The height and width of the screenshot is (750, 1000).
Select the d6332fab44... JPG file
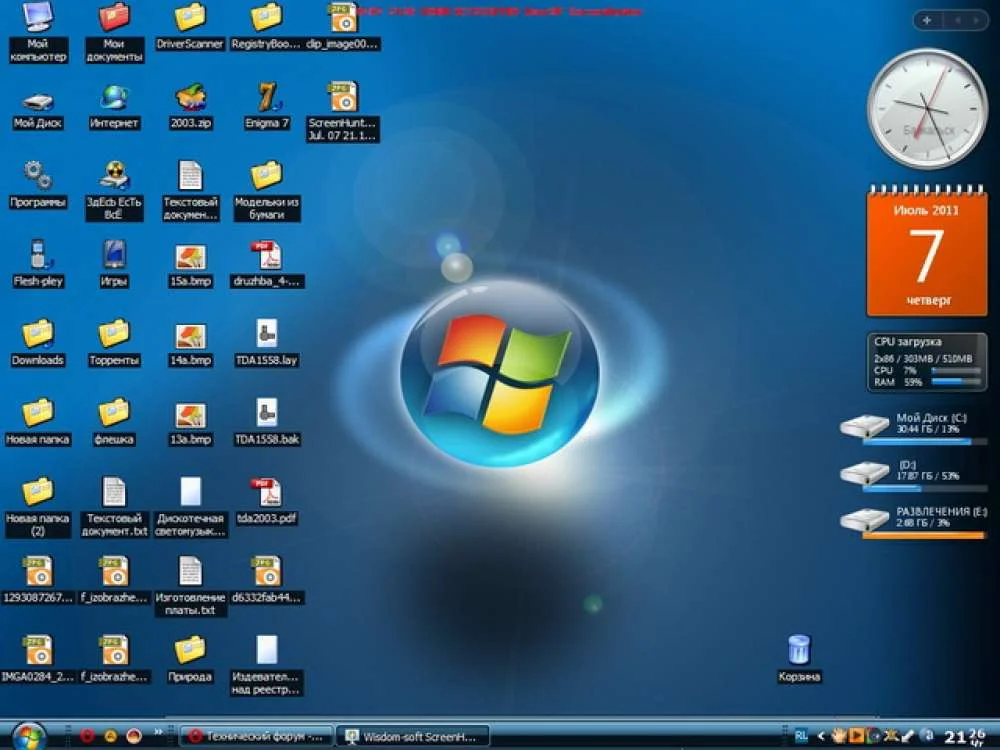(x=267, y=580)
